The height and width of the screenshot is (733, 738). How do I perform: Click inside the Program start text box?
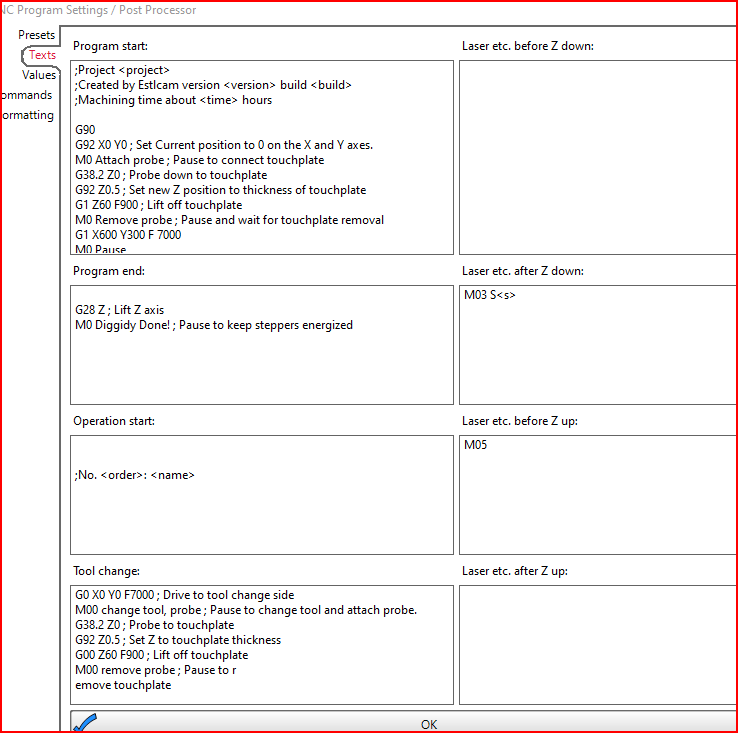click(x=262, y=157)
